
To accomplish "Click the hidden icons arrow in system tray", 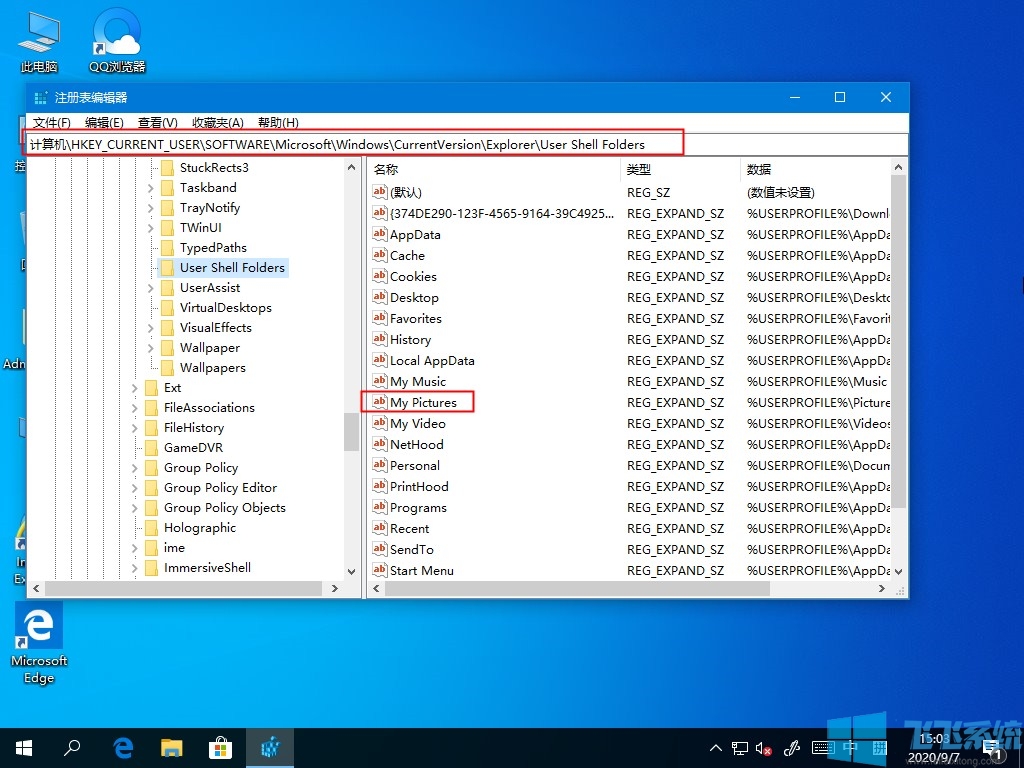I will pyautogui.click(x=715, y=747).
